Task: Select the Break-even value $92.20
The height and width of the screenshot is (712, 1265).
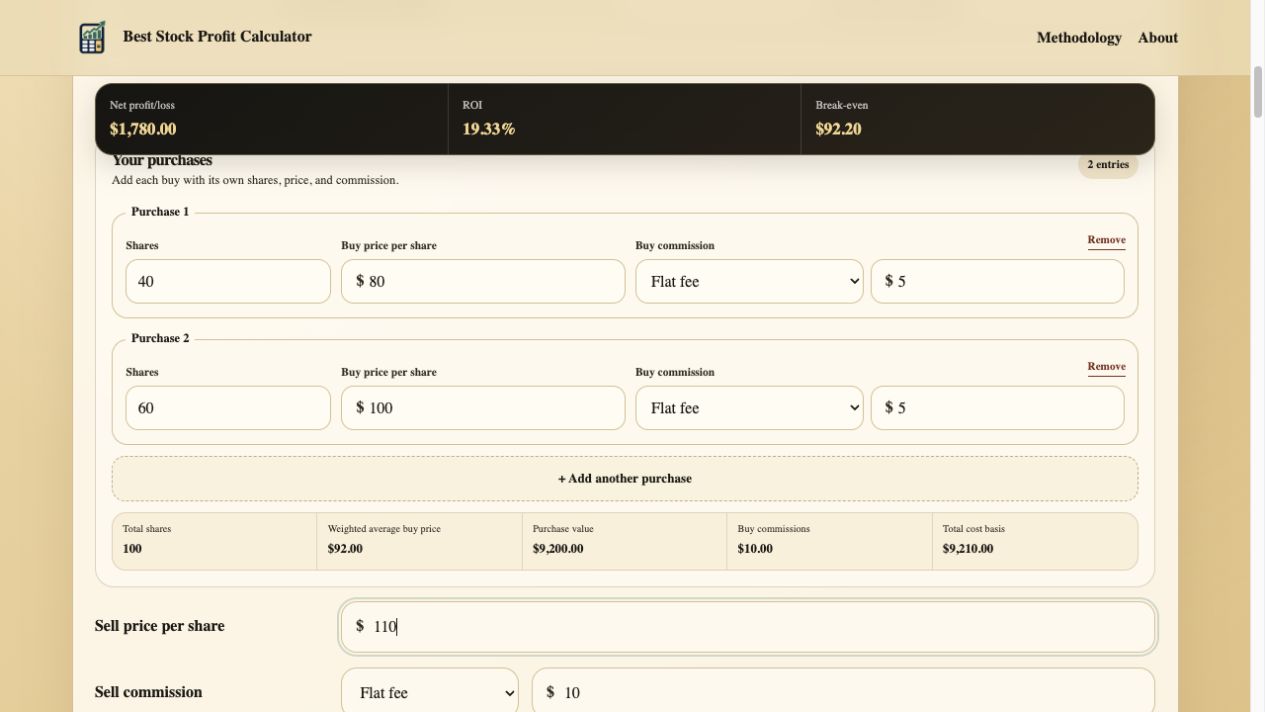Action: coord(838,129)
